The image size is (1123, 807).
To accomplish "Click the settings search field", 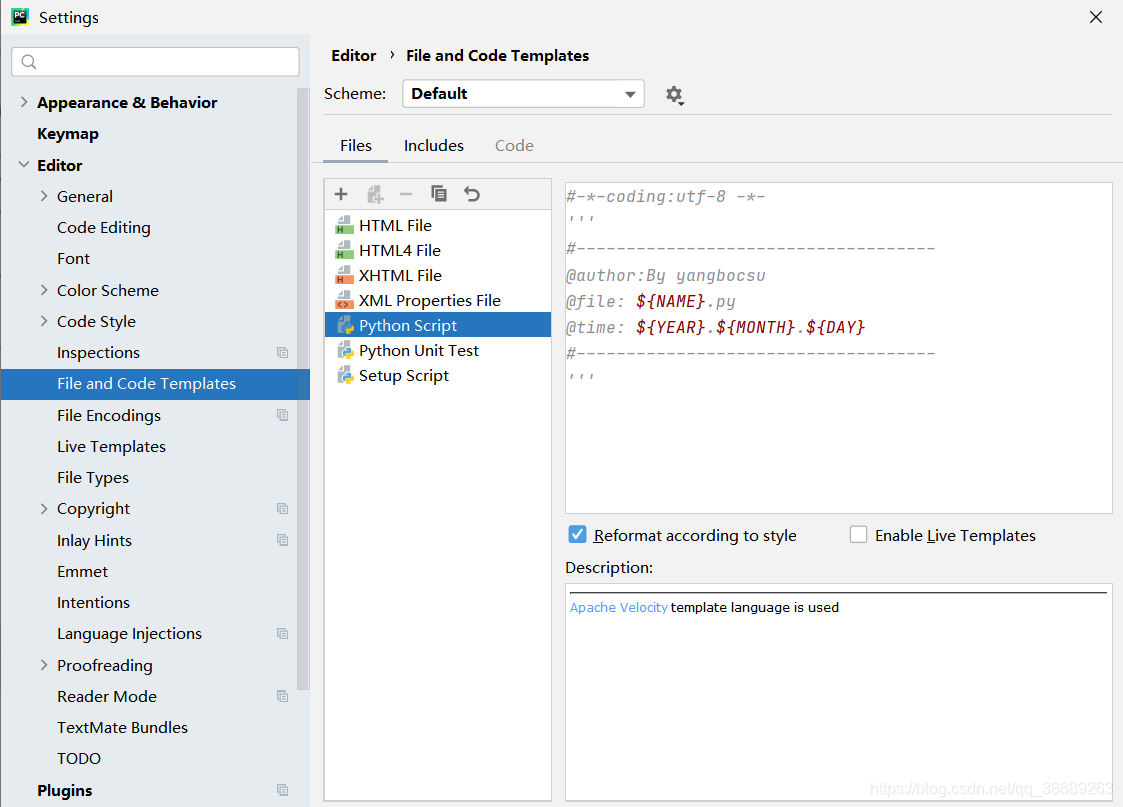I will tap(155, 61).
